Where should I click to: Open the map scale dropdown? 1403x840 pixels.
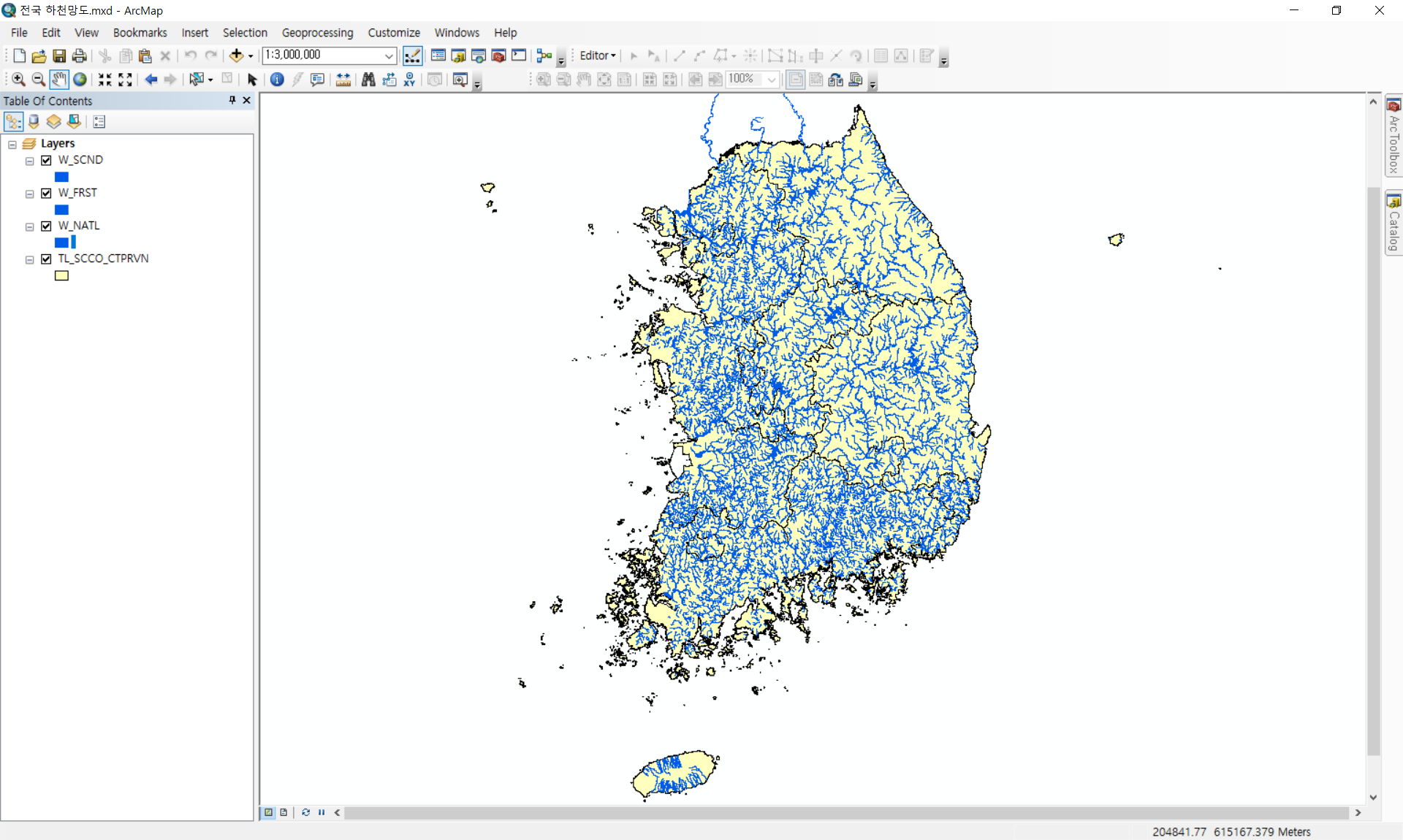[389, 56]
